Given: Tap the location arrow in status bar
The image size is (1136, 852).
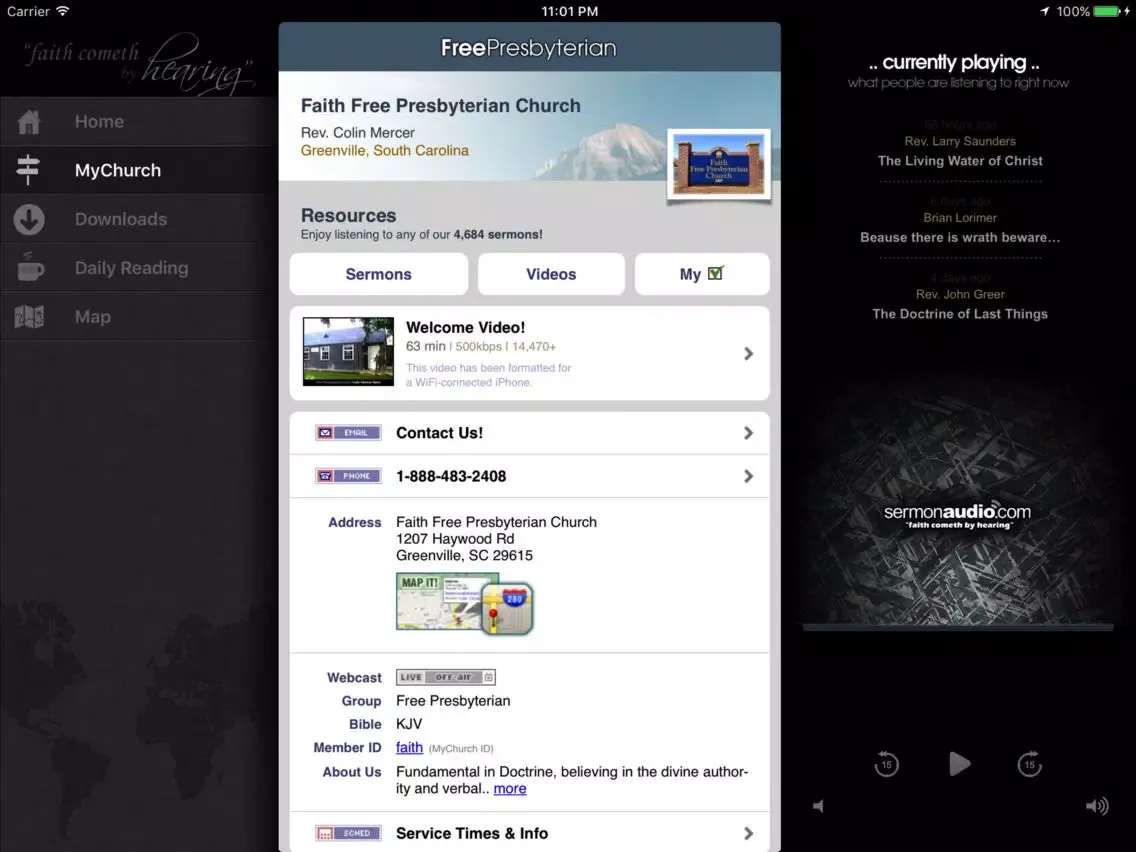Looking at the screenshot, I should point(1044,12).
